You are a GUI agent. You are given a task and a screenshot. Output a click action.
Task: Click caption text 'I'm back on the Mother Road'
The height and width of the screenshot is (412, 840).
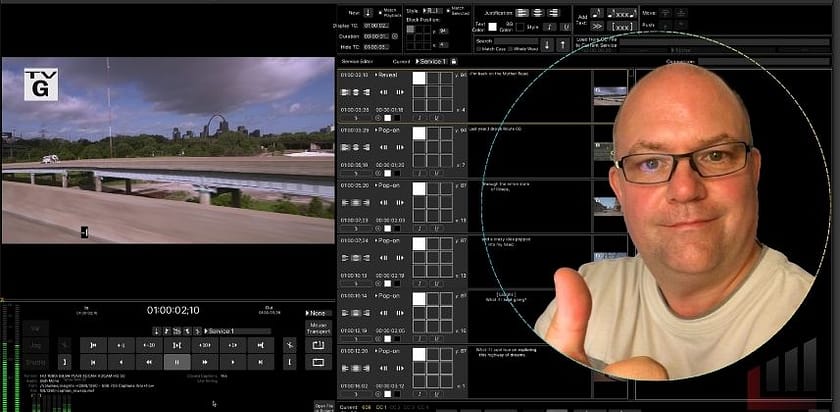[x=499, y=73]
